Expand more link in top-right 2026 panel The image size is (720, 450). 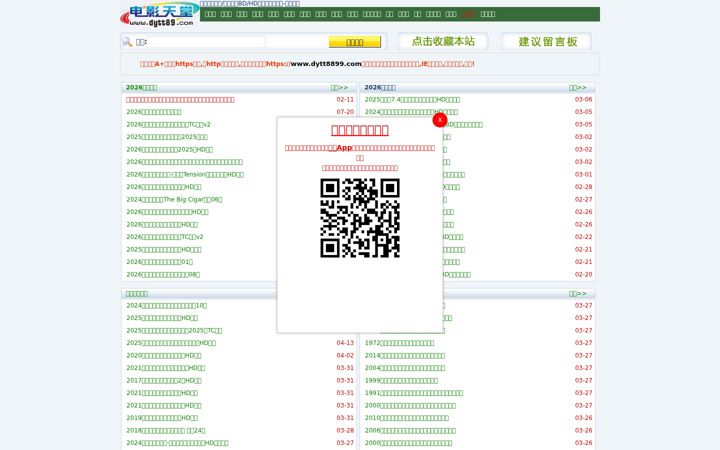(578, 87)
